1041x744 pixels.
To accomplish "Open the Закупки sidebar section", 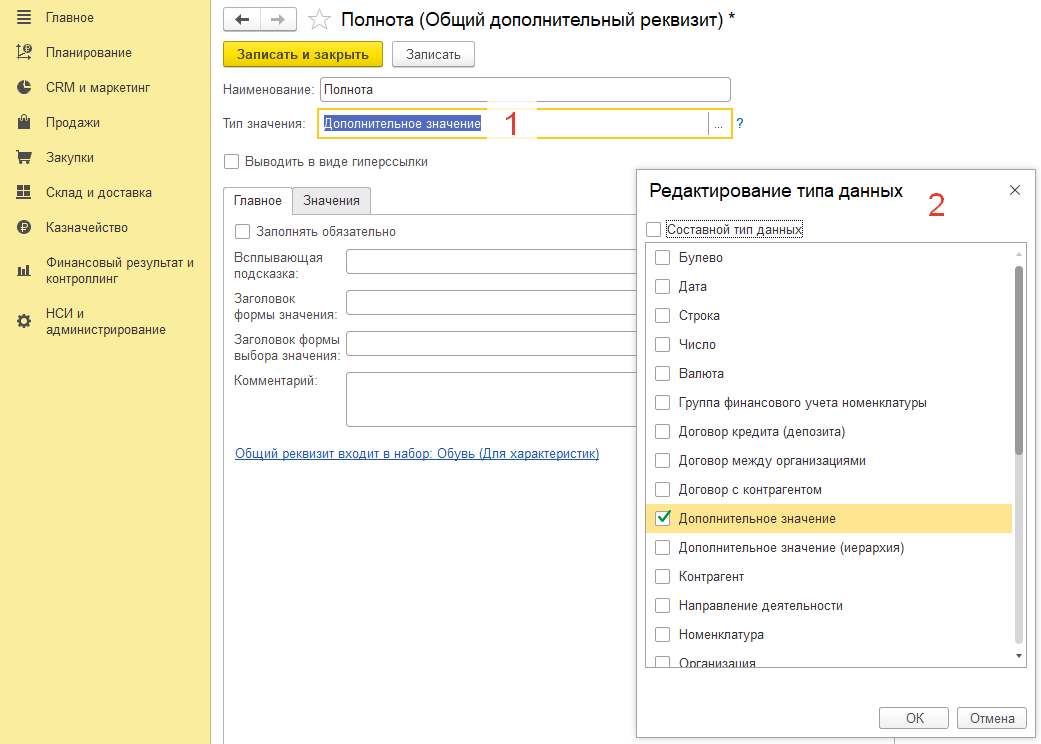I will (x=70, y=158).
